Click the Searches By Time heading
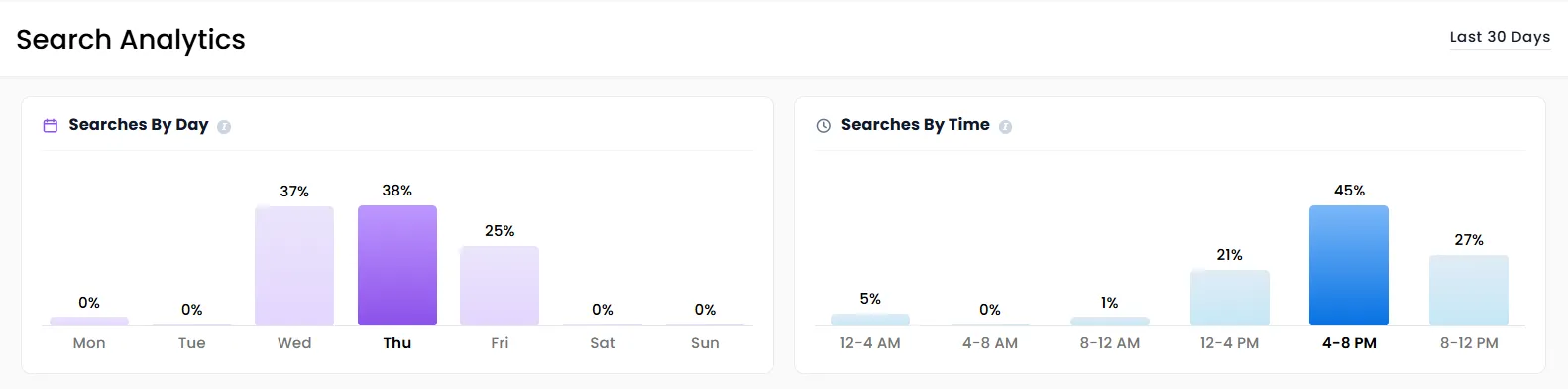Viewport: 1568px width, 389px height. click(916, 125)
